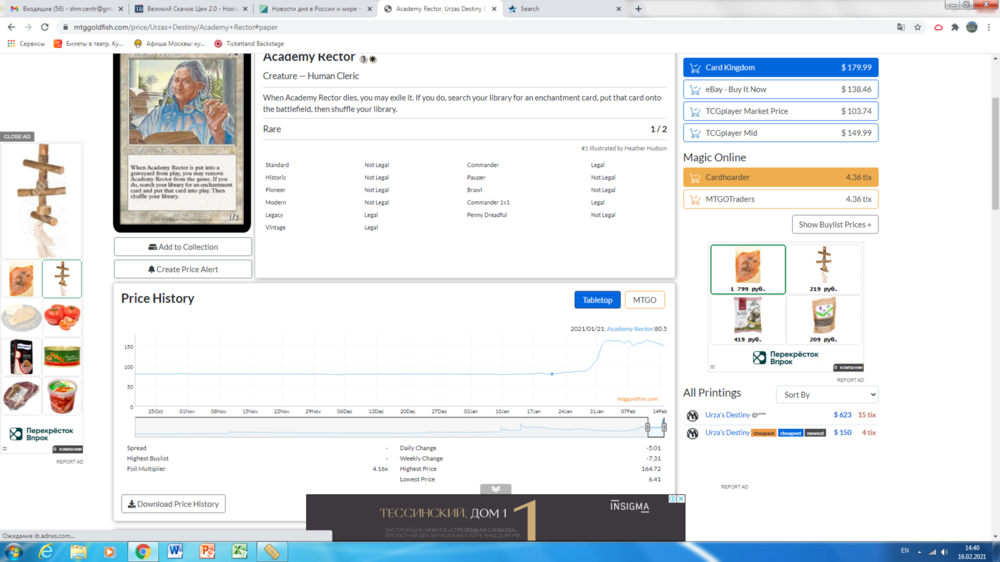Click the Card Kingdom shopping cart icon
This screenshot has width=1000, height=562.
click(x=695, y=68)
